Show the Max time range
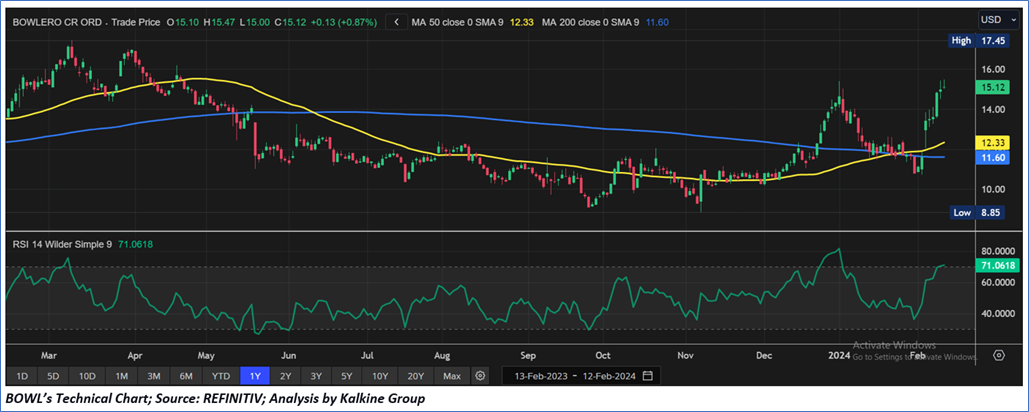Screen dimensions: 1029x412 coord(451,376)
